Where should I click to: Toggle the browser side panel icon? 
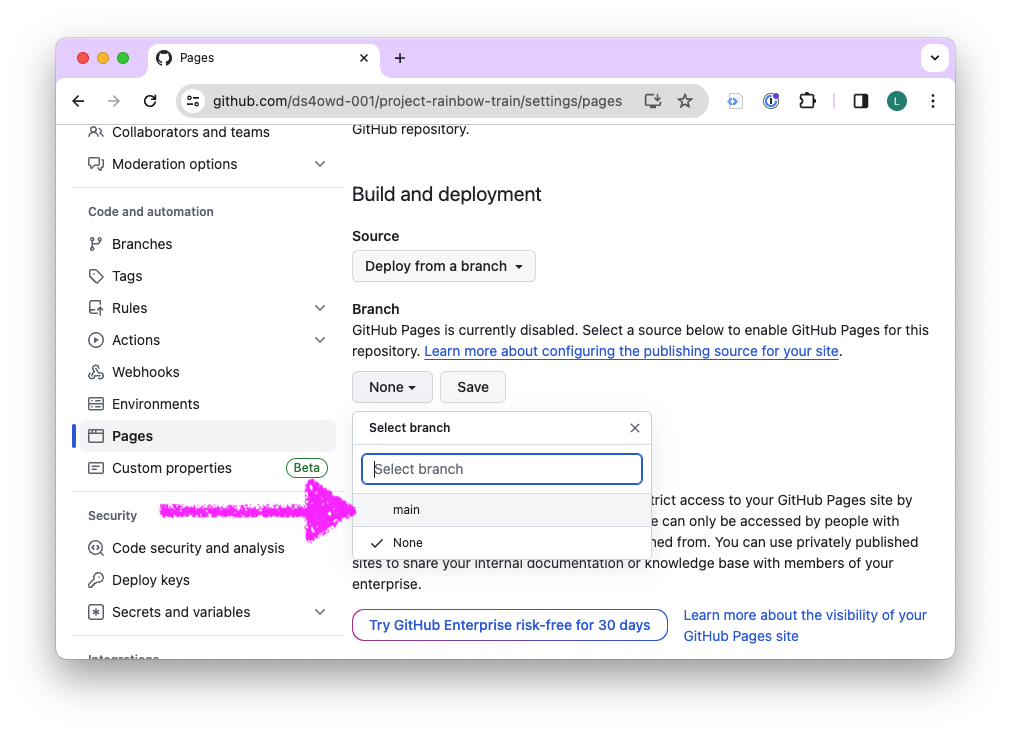[860, 101]
